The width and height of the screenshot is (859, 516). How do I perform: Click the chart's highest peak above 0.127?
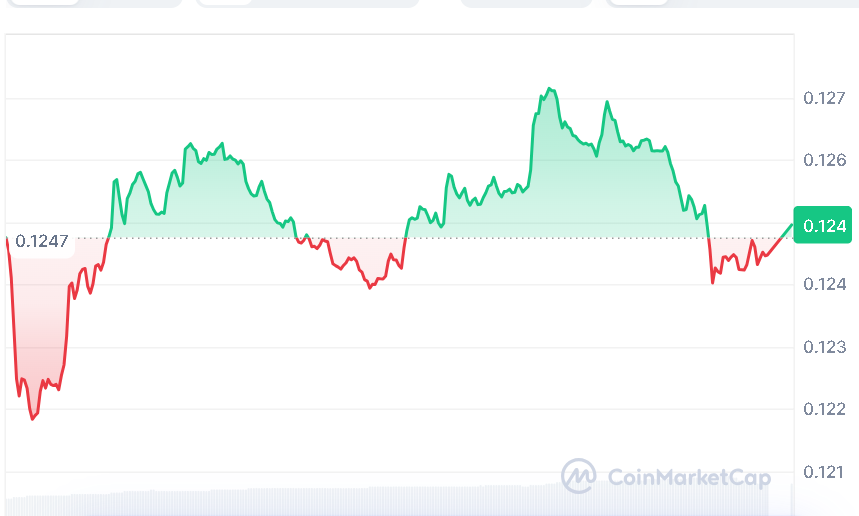549,89
